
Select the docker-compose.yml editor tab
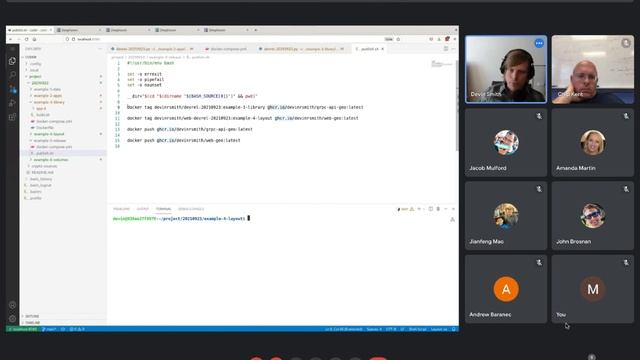(x=227, y=49)
